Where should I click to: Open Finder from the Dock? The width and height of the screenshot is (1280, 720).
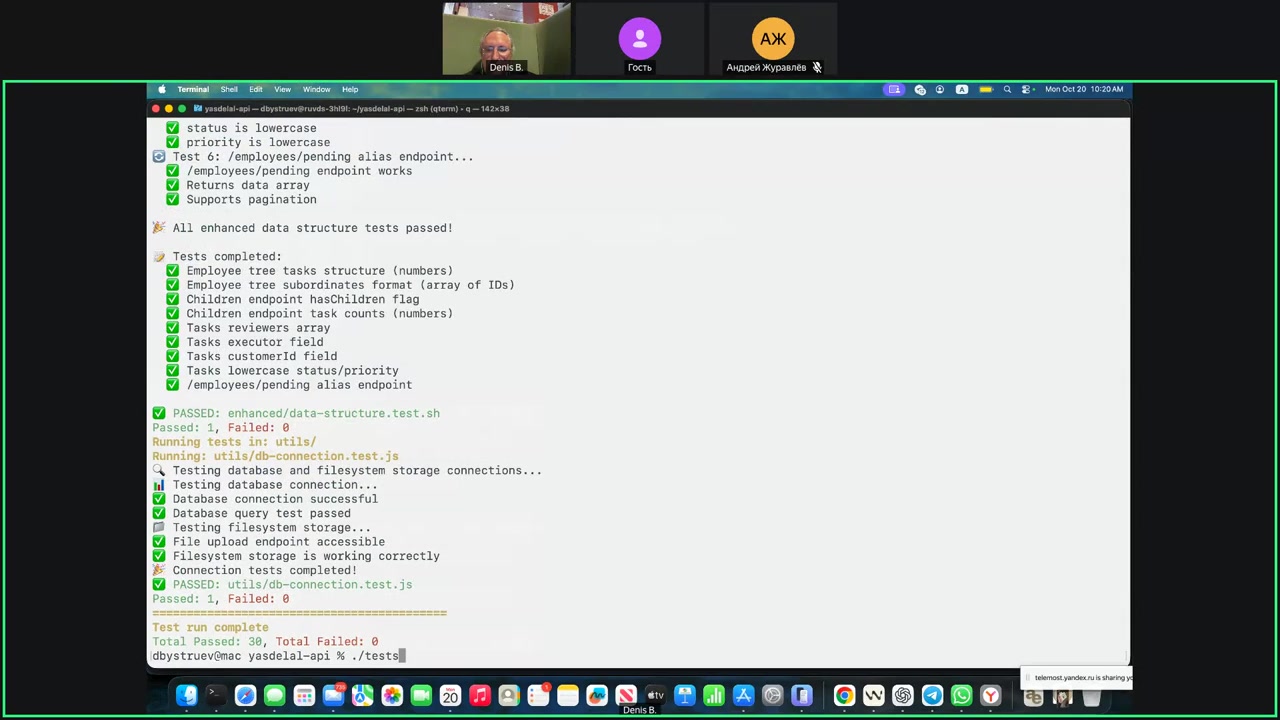click(x=187, y=696)
